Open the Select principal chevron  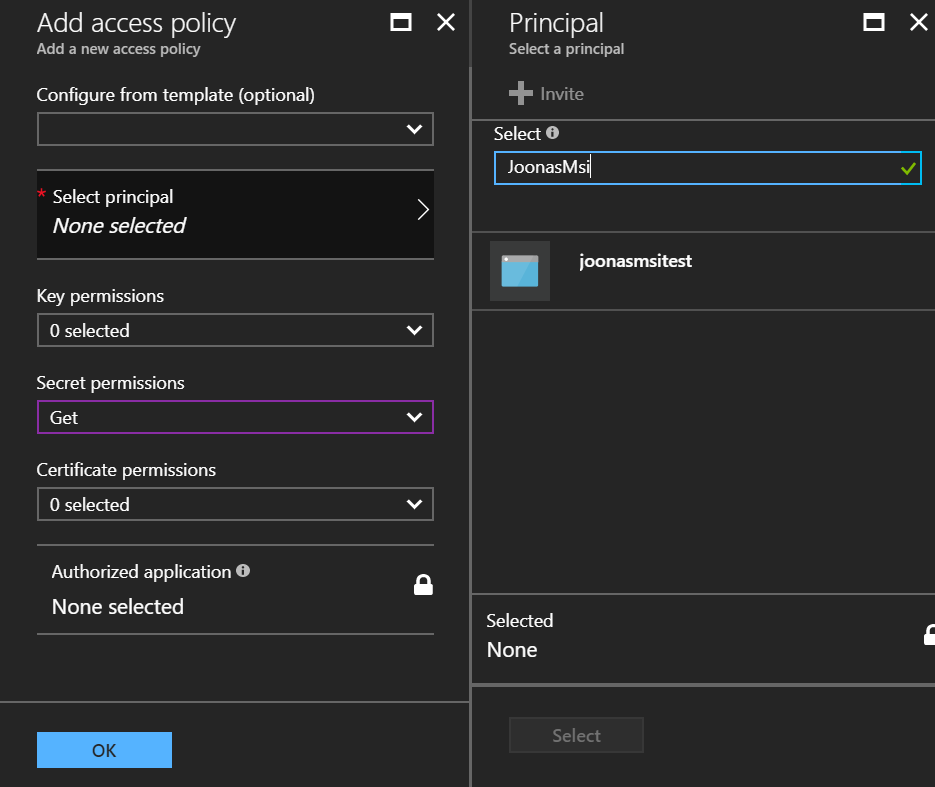click(422, 210)
